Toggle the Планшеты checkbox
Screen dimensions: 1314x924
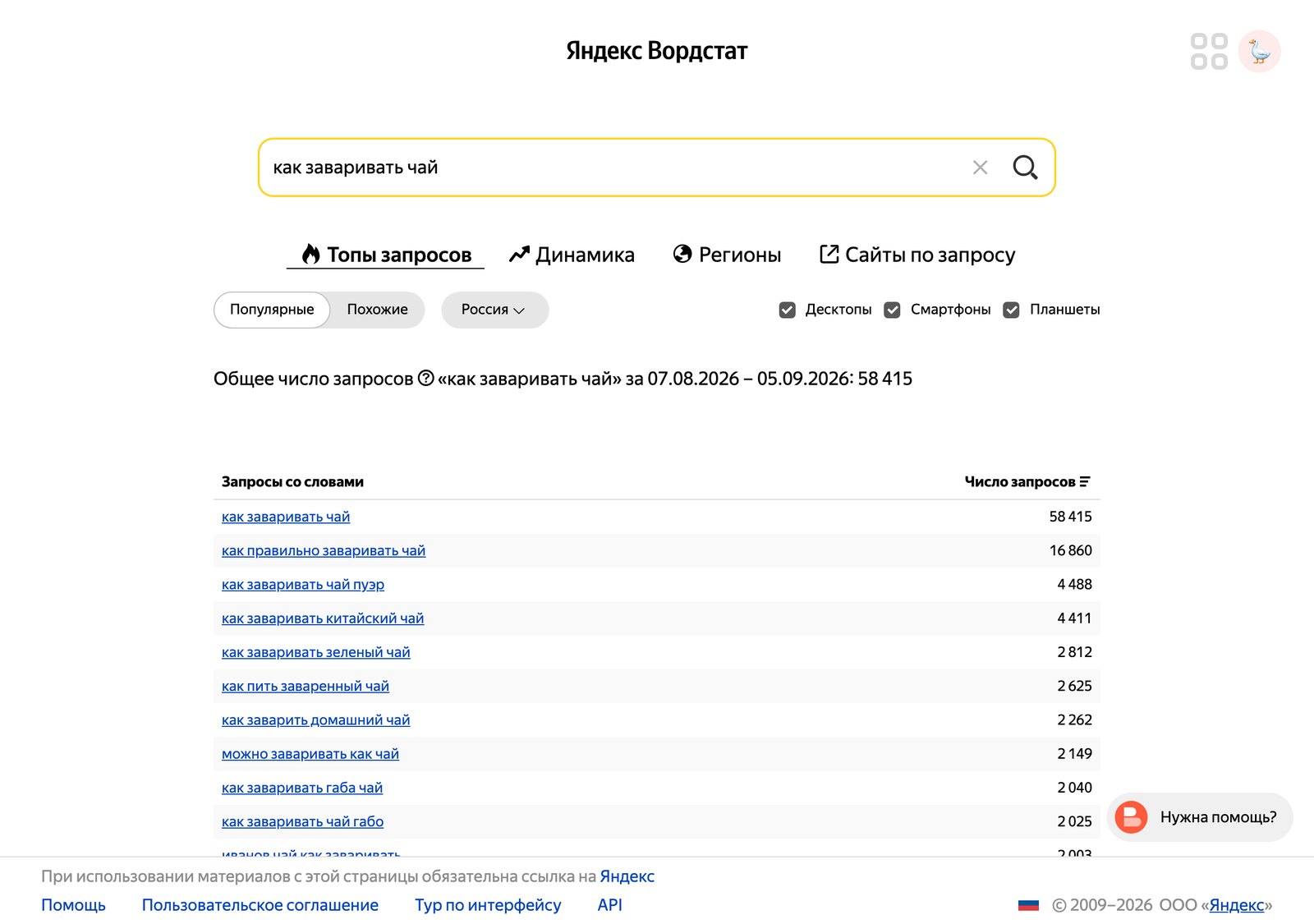point(1011,310)
